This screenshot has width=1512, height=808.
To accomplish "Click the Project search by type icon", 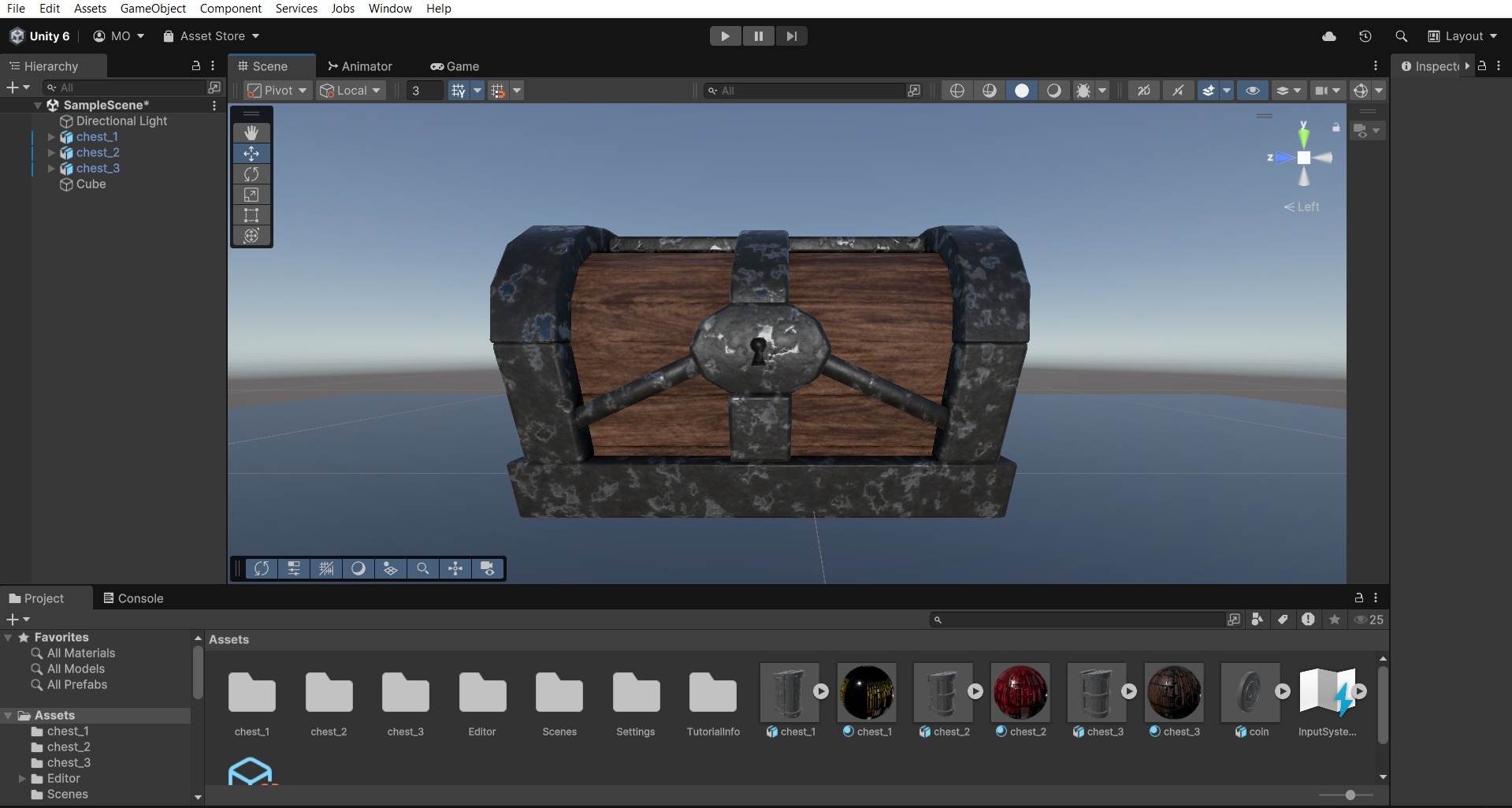I will pyautogui.click(x=1258, y=620).
